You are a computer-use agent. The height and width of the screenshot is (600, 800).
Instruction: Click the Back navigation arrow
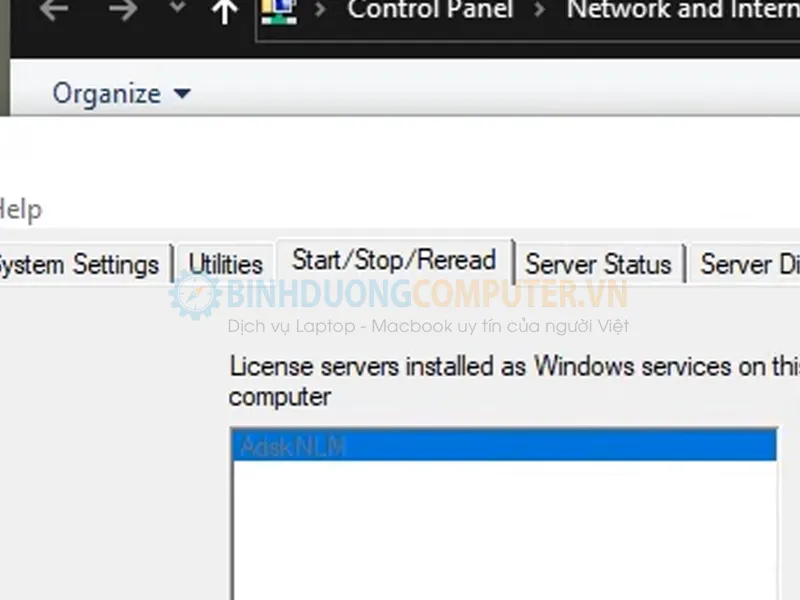tap(53, 11)
